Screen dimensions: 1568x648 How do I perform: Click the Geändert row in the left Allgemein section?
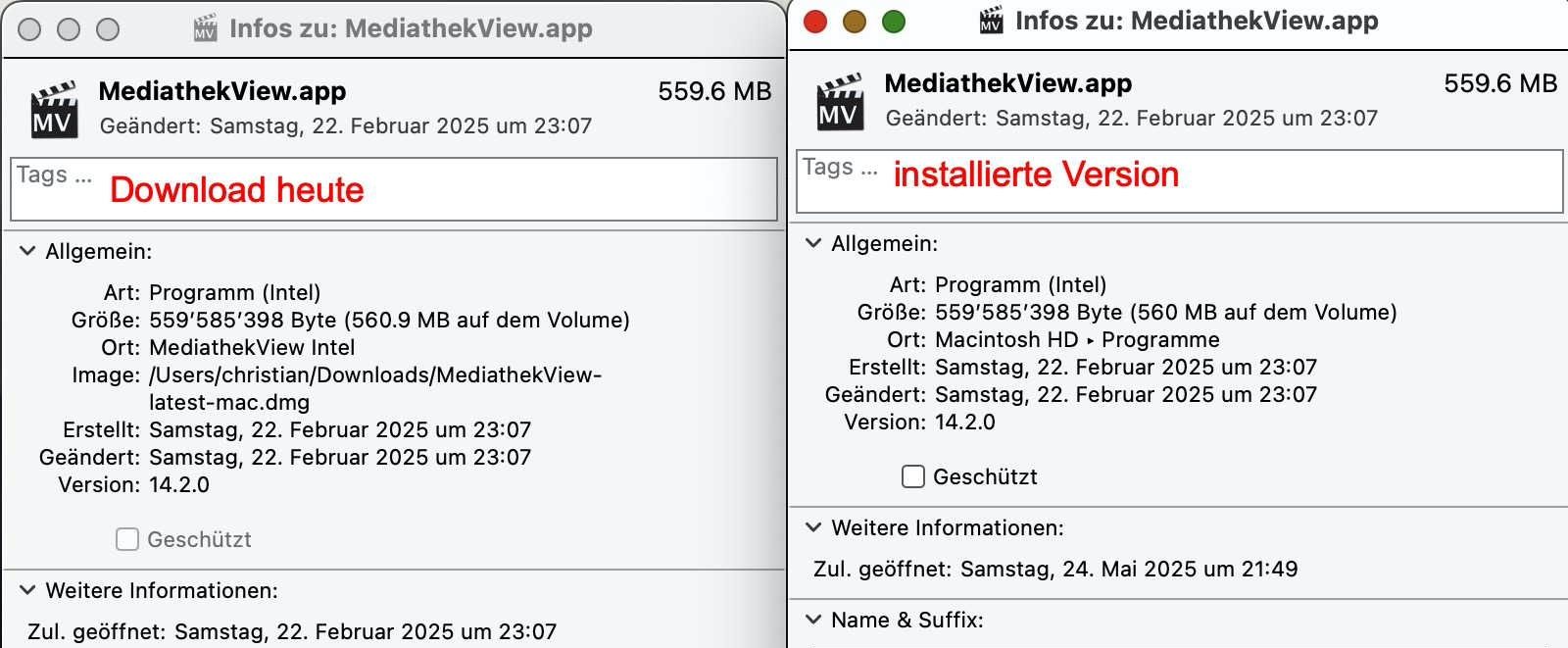click(x=285, y=457)
